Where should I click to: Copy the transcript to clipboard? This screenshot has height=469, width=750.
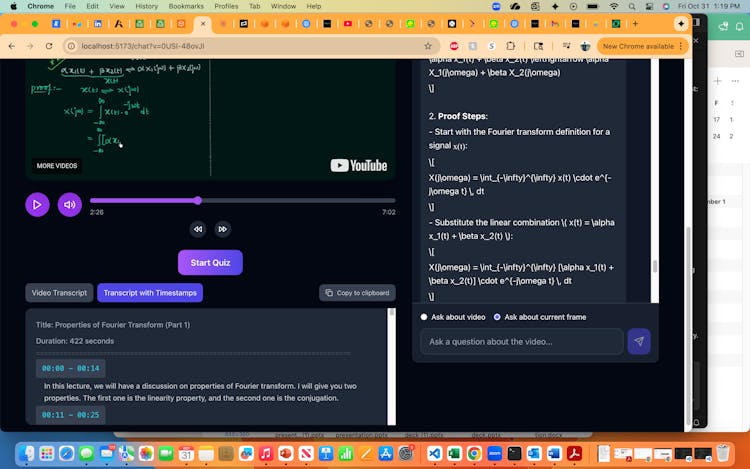click(x=357, y=293)
